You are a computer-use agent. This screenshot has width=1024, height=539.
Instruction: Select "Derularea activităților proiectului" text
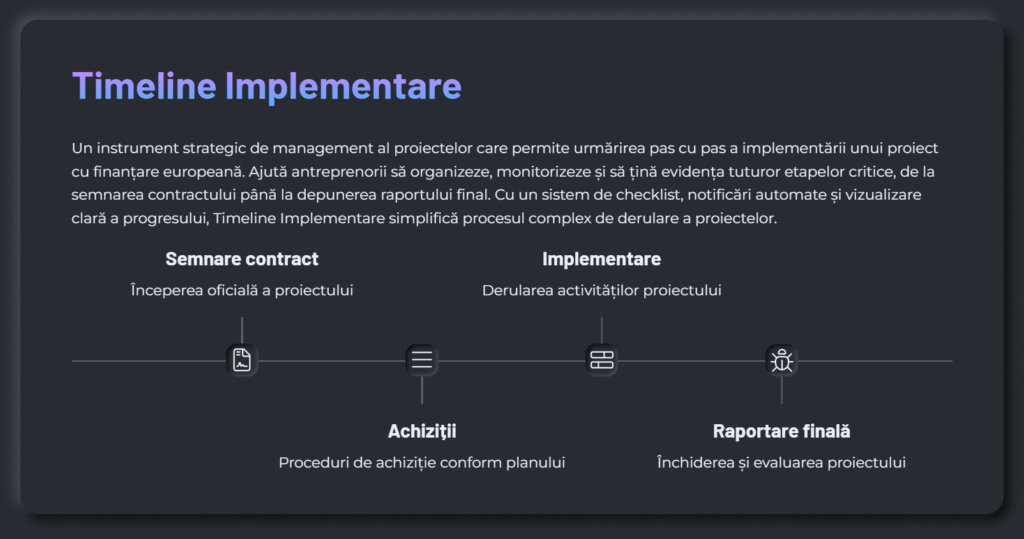601,290
